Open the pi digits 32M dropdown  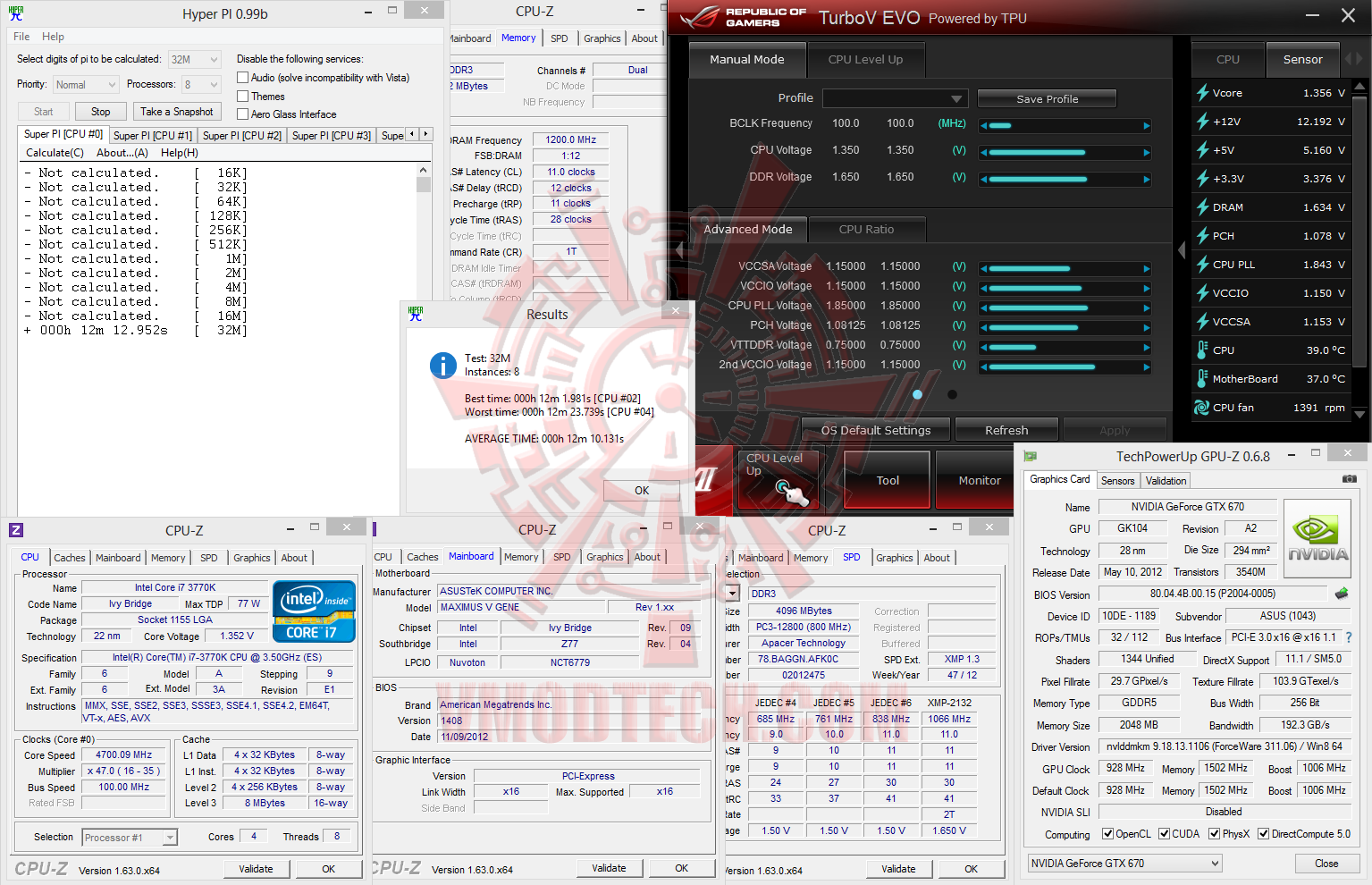(194, 59)
